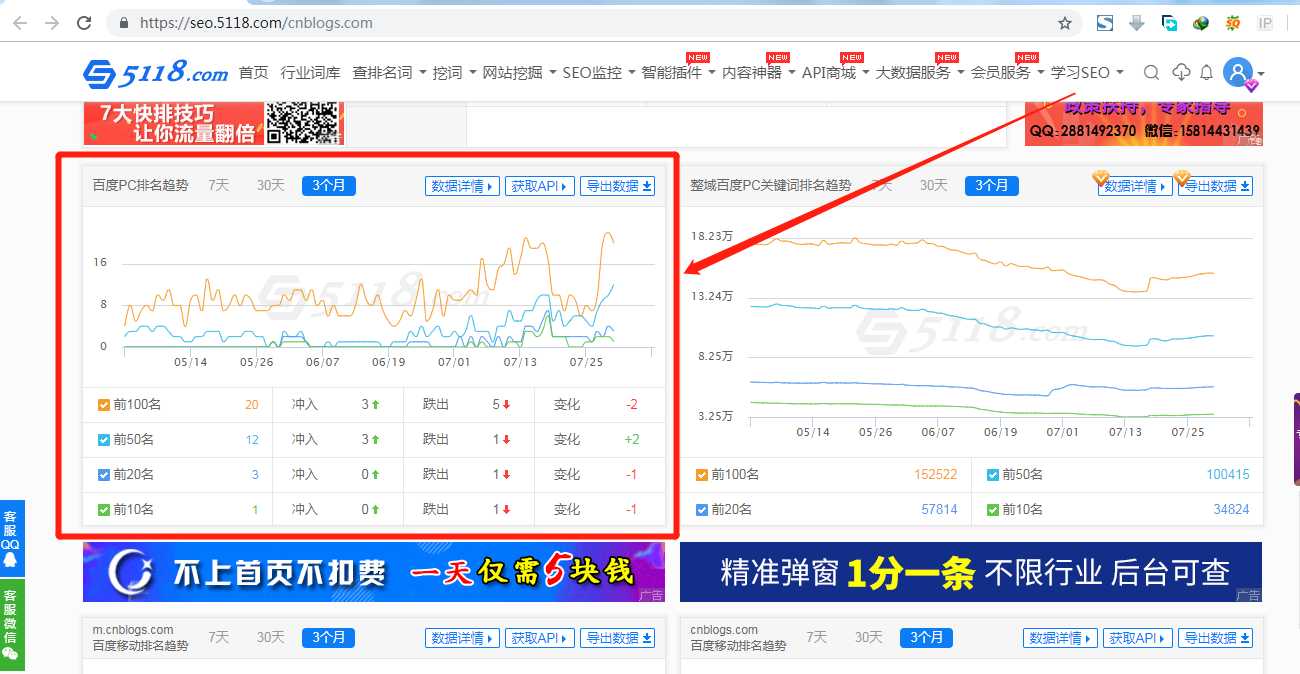The width and height of the screenshot is (1300, 674).
Task: Select the 30天 tab in 整域百度PC关键词排名趋势
Action: pos(933,185)
